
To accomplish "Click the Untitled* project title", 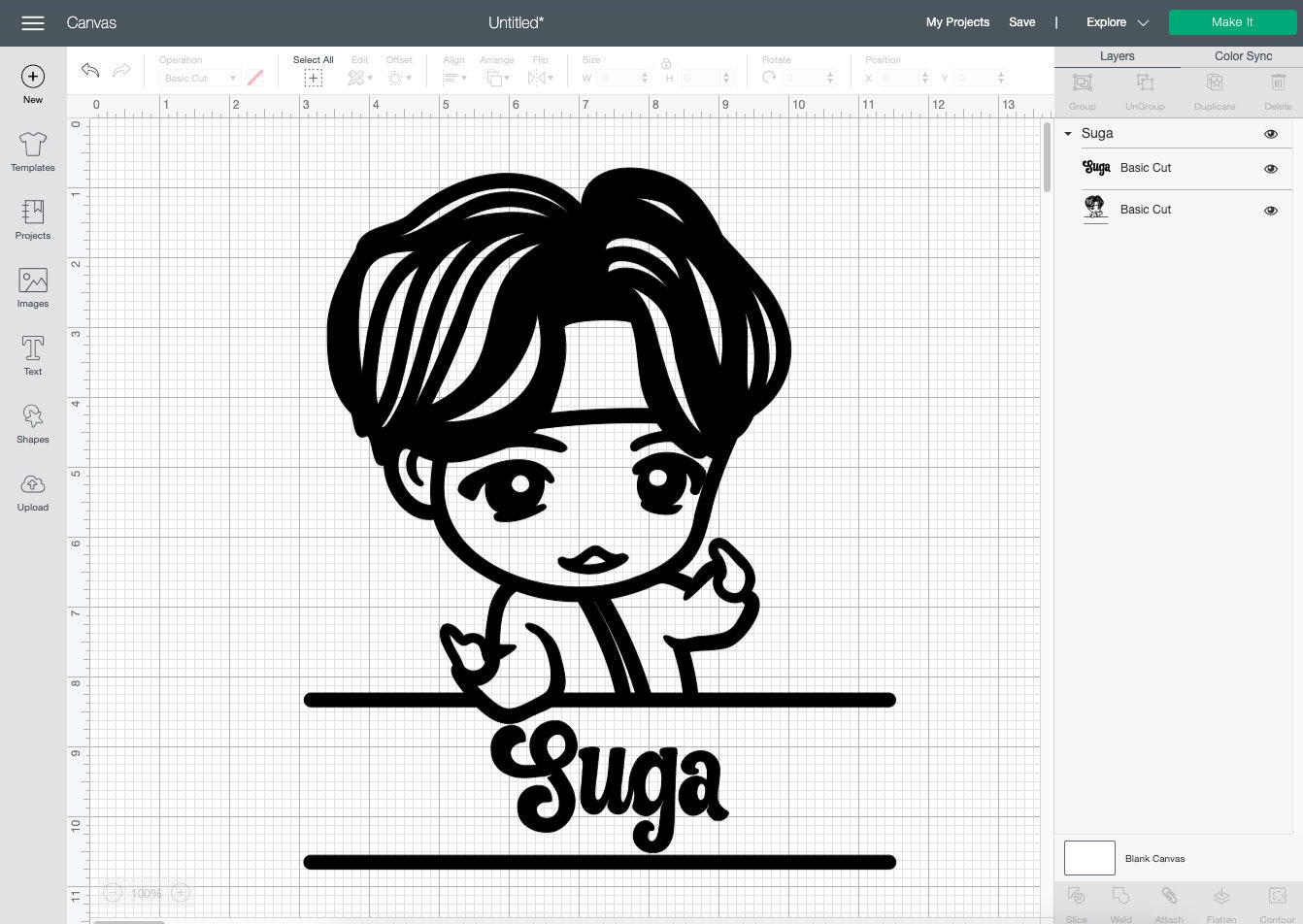I will pyautogui.click(x=516, y=22).
